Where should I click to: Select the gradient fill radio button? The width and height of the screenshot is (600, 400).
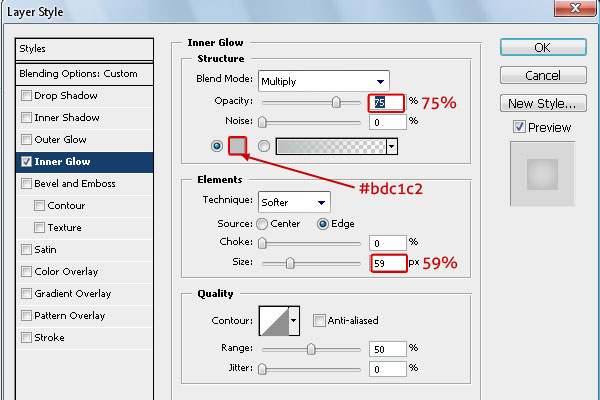click(x=264, y=146)
